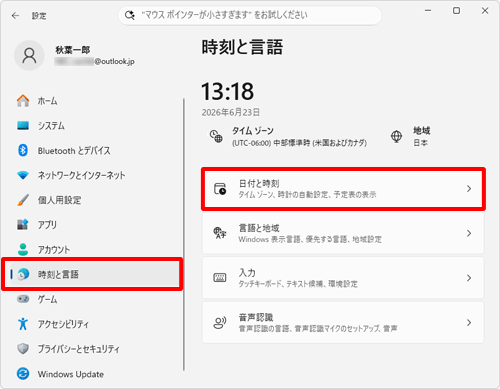Click the back arrow icon
The width and height of the screenshot is (500, 389).
[x=15, y=16]
